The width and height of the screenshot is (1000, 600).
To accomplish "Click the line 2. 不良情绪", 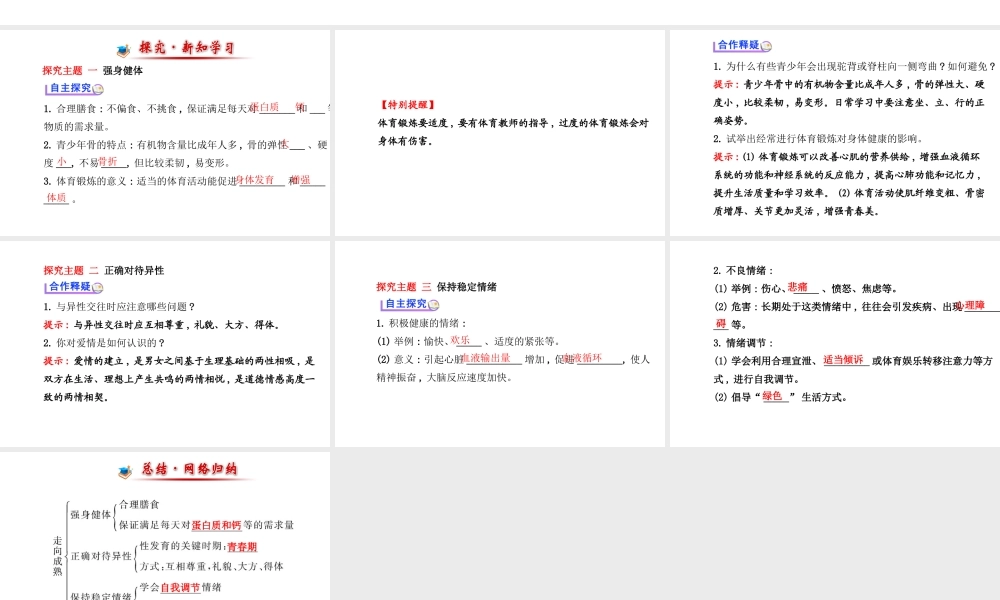I will [743, 271].
